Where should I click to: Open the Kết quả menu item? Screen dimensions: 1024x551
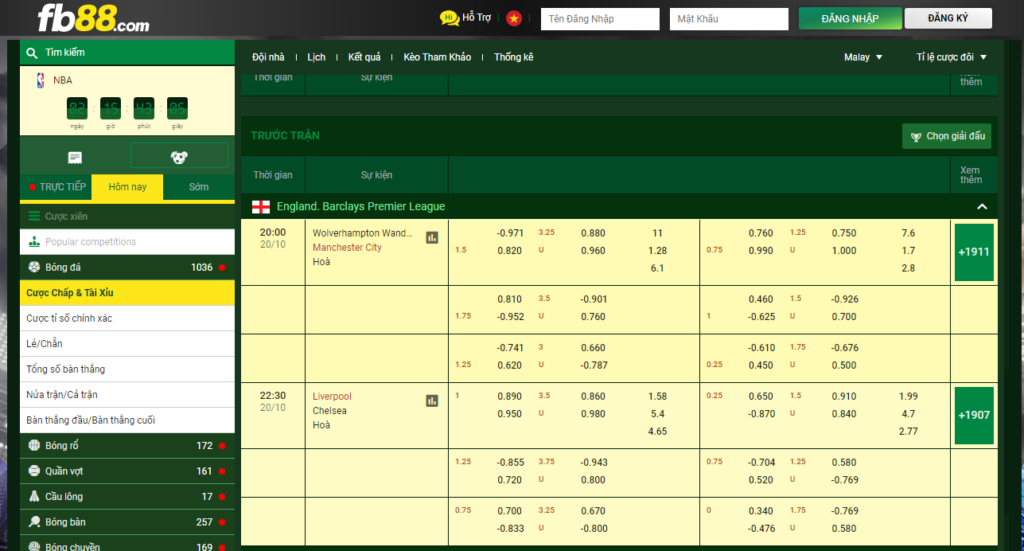[x=364, y=57]
